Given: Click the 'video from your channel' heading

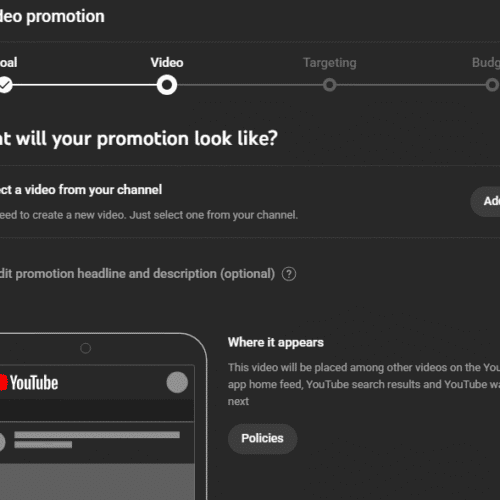Looking at the screenshot, I should pyautogui.click(x=93, y=190).
